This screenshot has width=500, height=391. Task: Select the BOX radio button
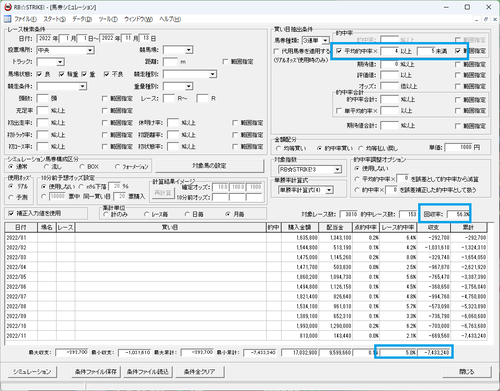point(82,166)
